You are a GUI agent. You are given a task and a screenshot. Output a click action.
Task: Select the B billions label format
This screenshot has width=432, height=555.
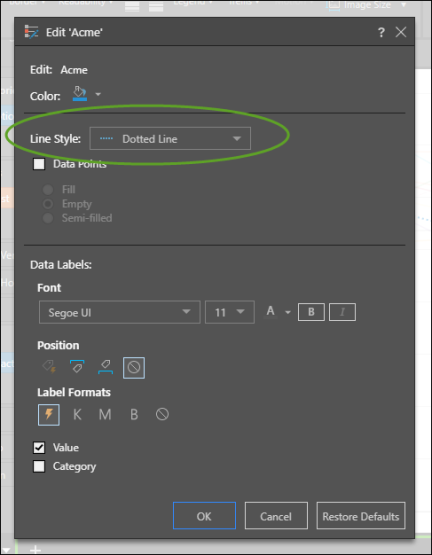[x=134, y=414]
